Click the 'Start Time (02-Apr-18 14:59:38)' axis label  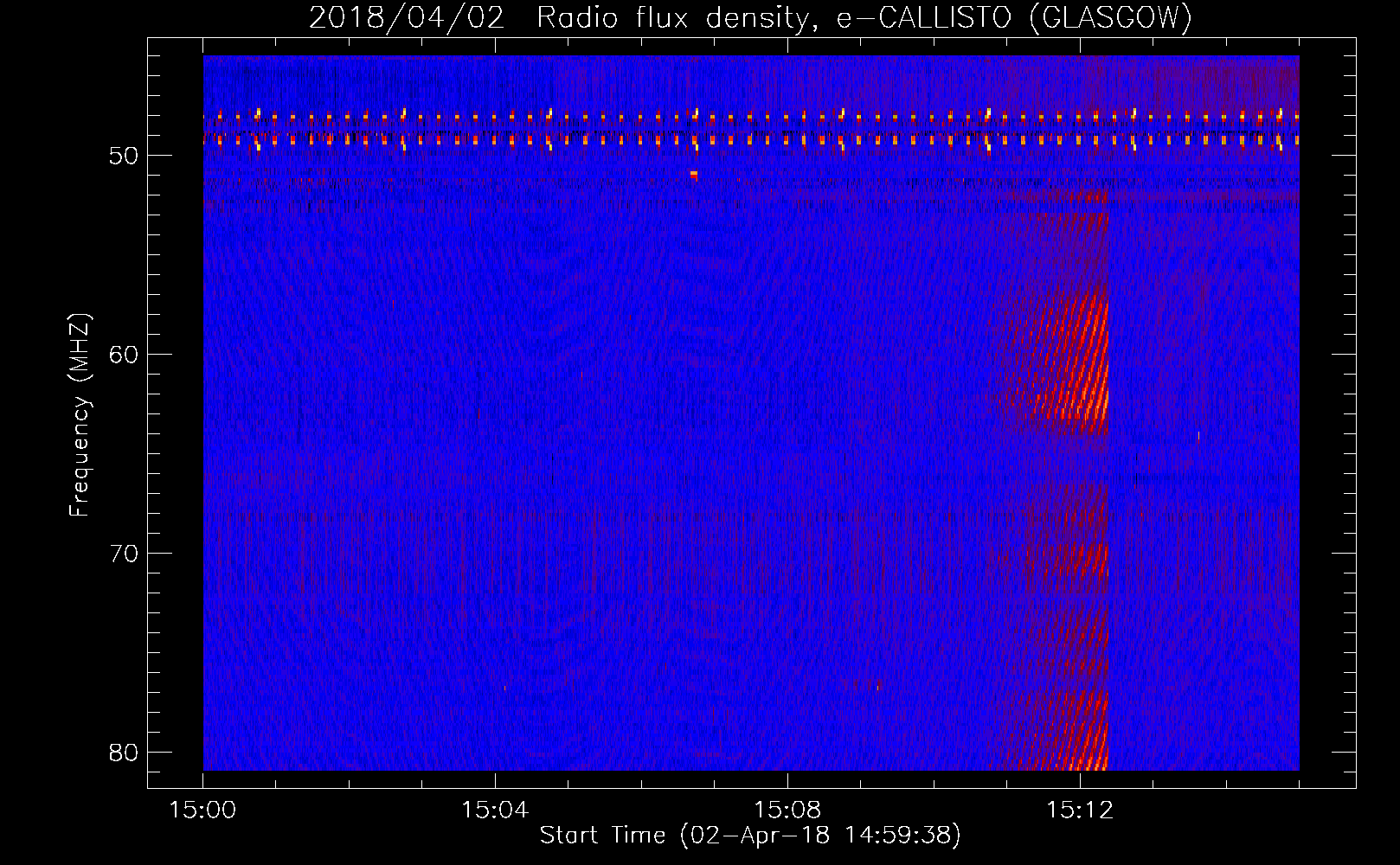pyautogui.click(x=750, y=835)
